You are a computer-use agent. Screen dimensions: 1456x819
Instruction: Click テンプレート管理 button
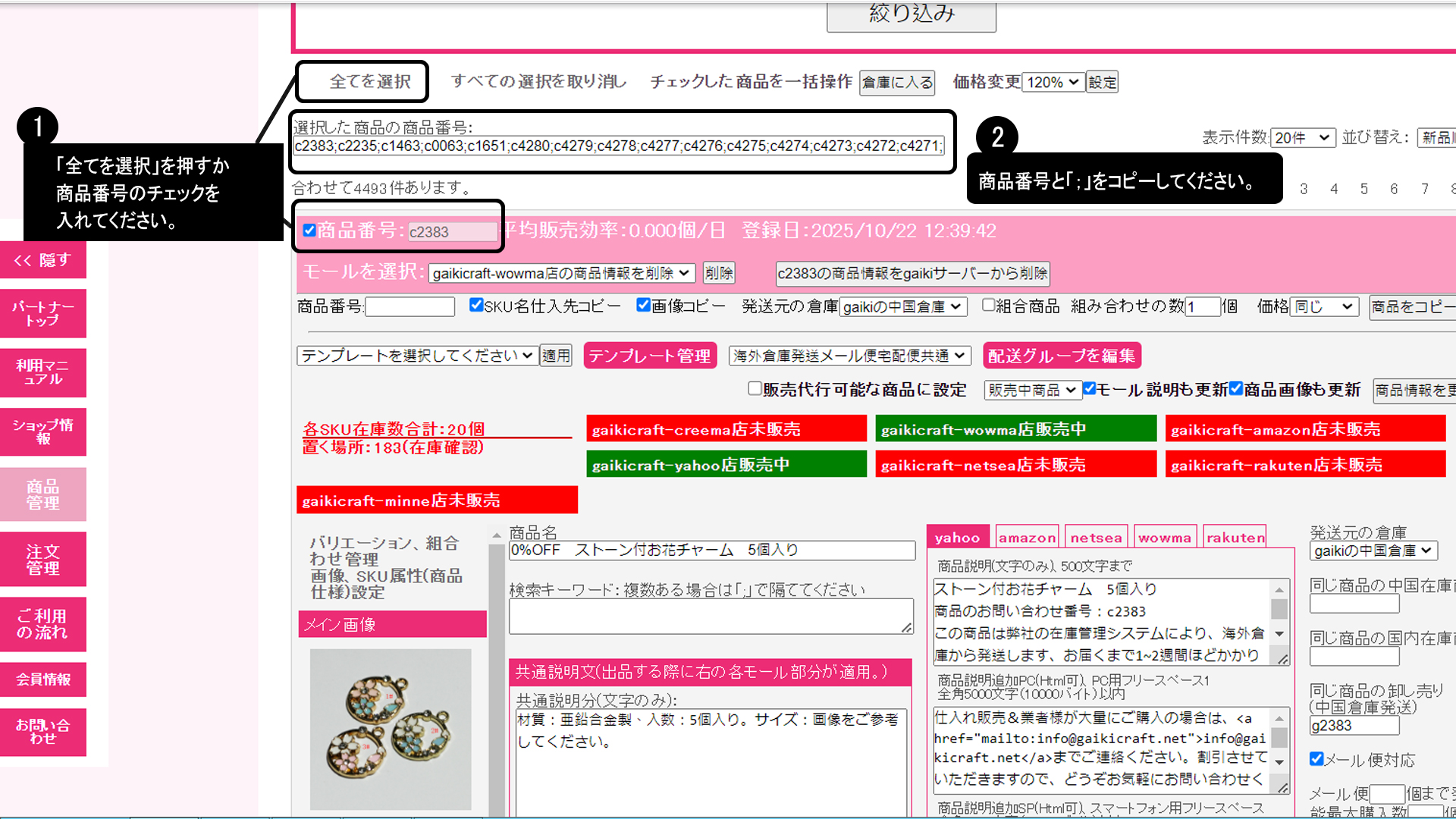(x=650, y=356)
